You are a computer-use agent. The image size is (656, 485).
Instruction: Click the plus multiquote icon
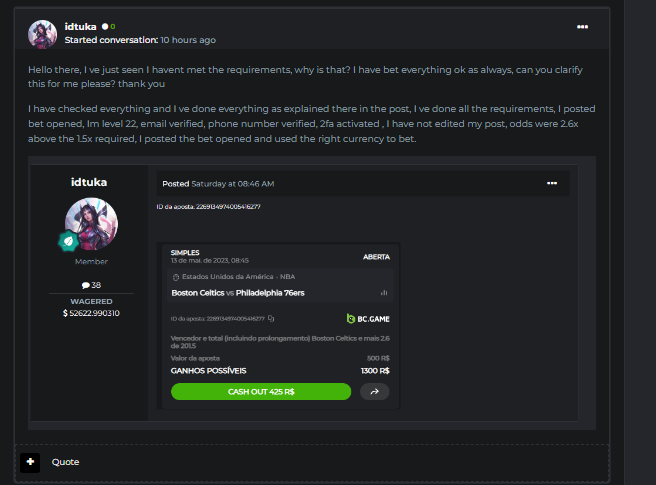tap(30, 462)
